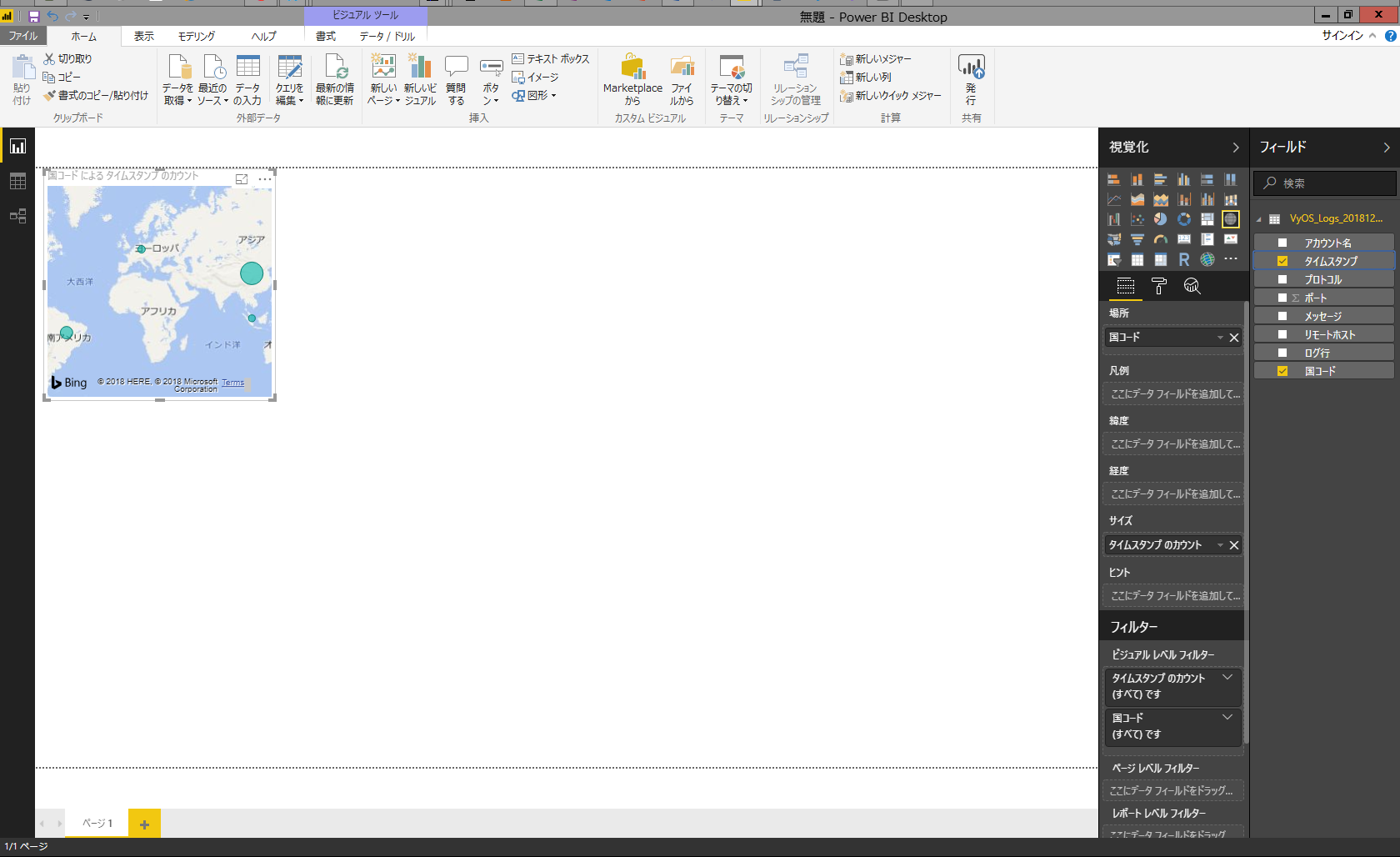1400x857 pixels.
Task: Select the waterfall chart visual
Action: pos(1114,219)
